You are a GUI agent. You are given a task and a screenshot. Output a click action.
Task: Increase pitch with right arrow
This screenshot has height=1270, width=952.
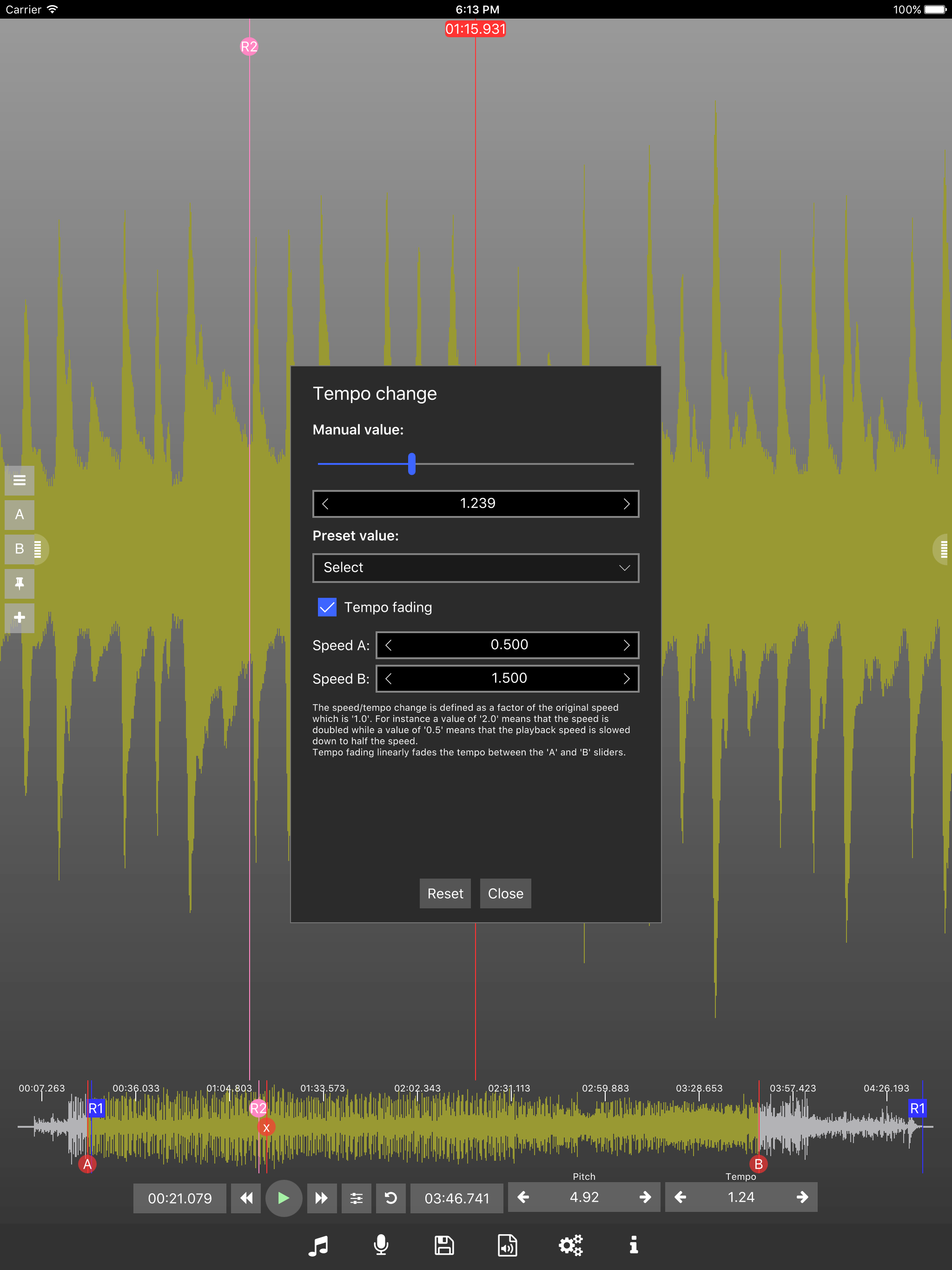(645, 1197)
